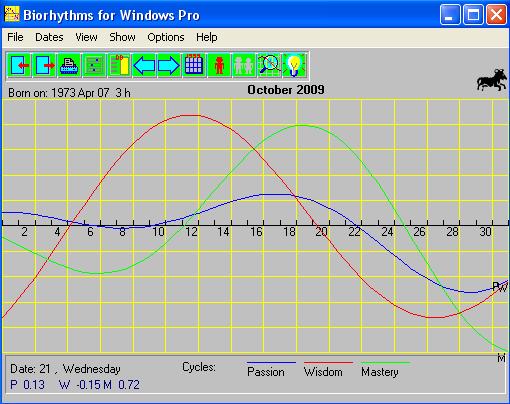510x404 pixels.
Task: Open the calendar grid icon
Action: click(194, 65)
